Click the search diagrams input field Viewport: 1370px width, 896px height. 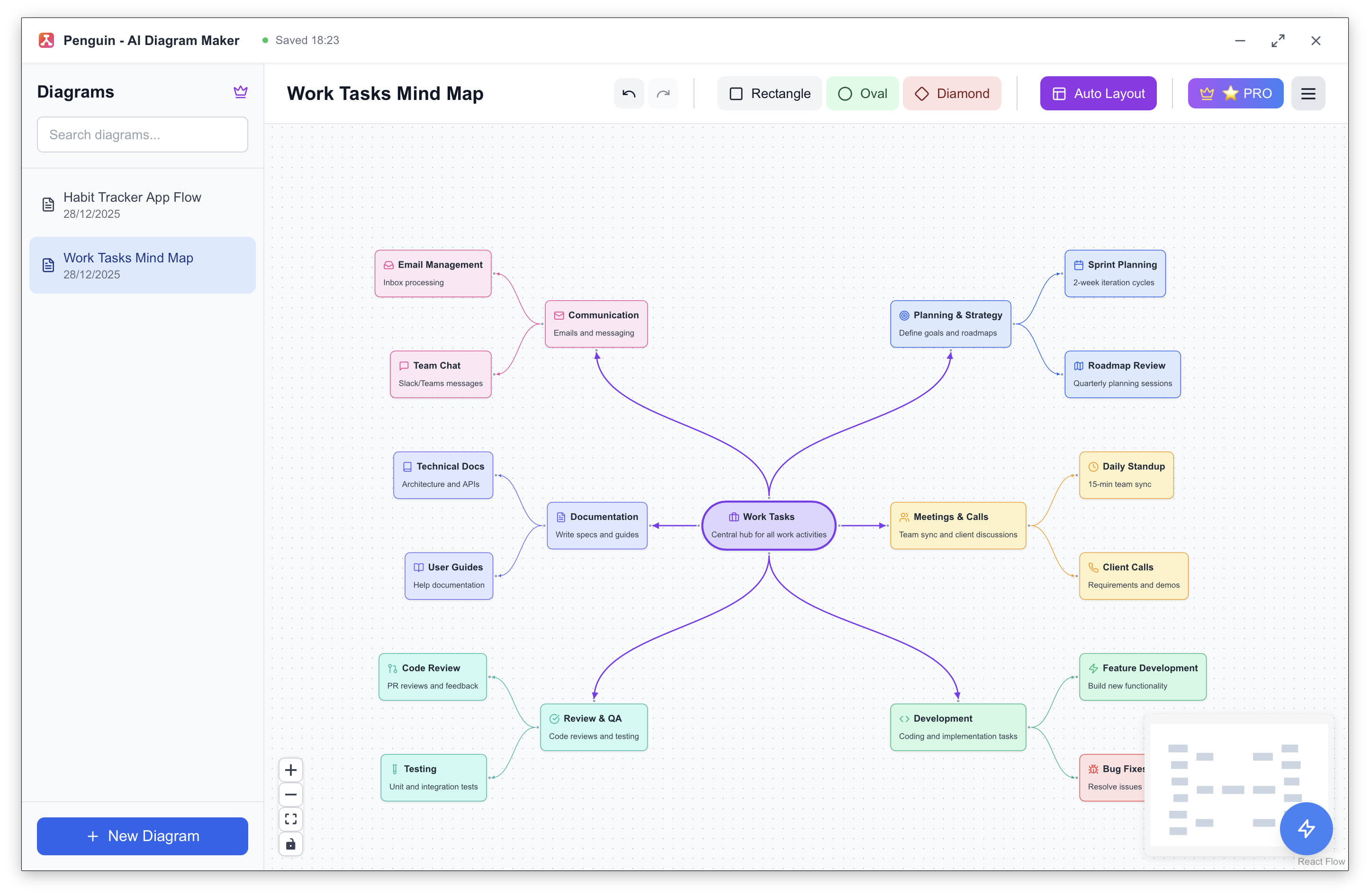click(142, 134)
